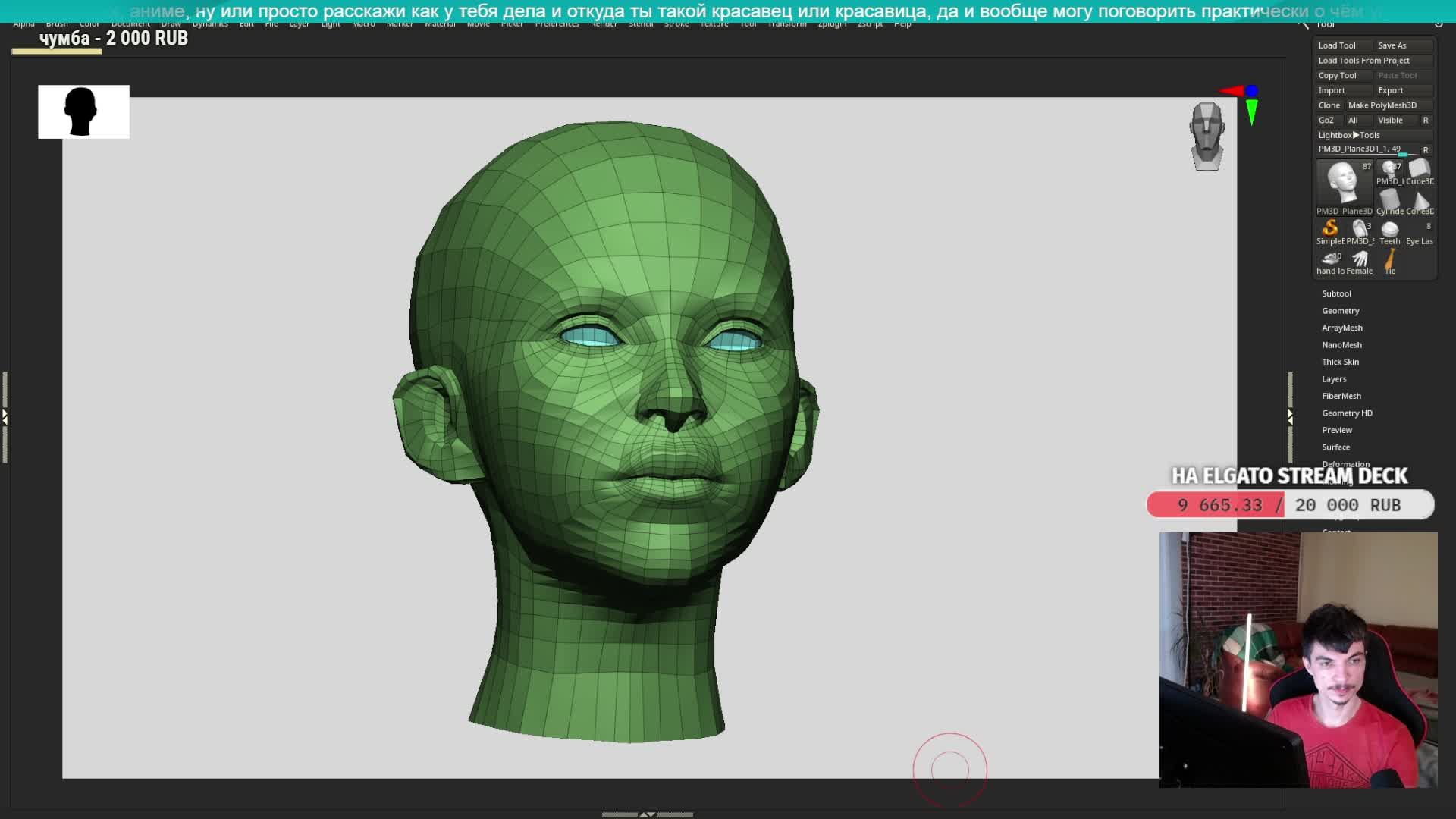1456x819 pixels.
Task: Toggle the GoZ All option
Action: (1353, 121)
